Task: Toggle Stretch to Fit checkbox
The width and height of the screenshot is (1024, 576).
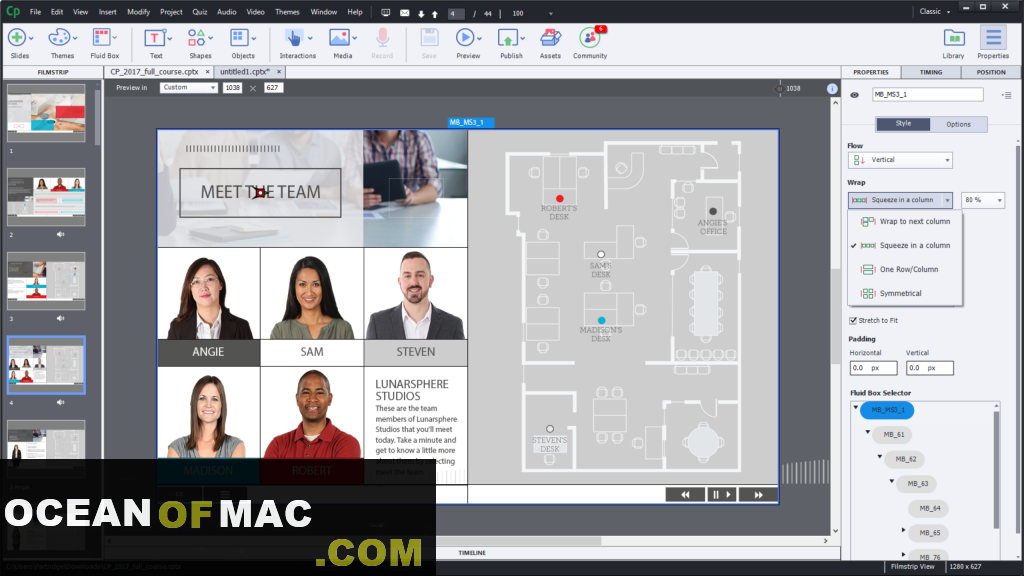Action: (x=853, y=321)
